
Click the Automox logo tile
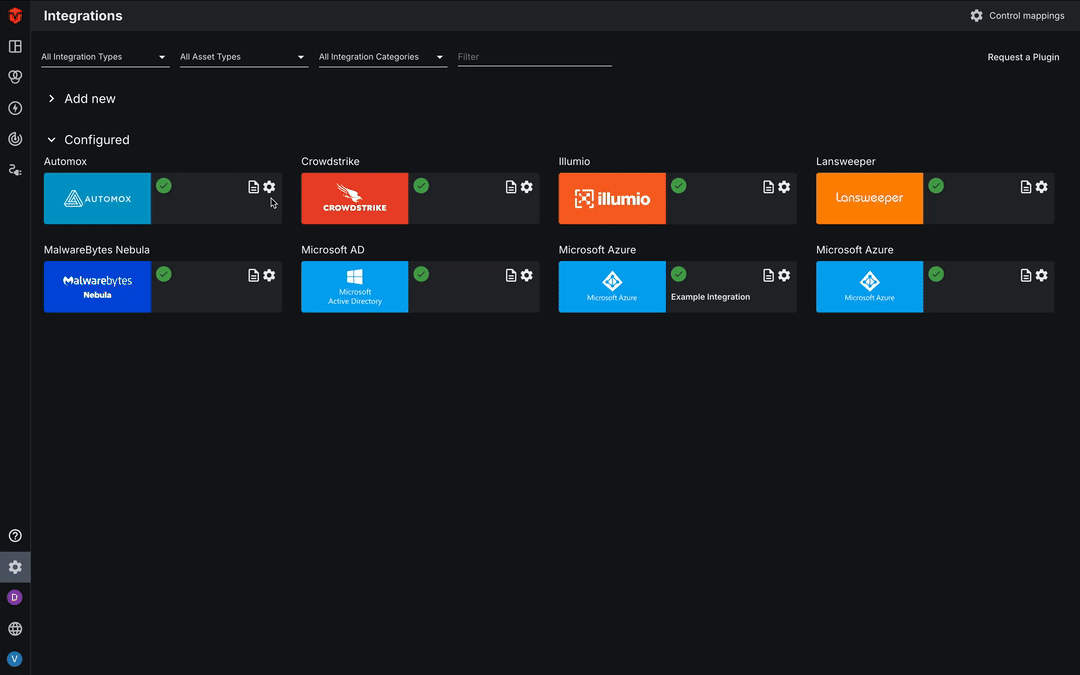point(97,198)
